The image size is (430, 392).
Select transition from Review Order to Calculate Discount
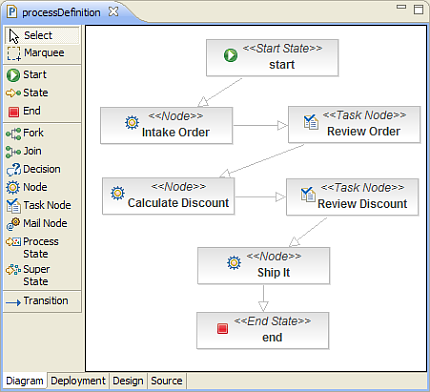pos(262,160)
